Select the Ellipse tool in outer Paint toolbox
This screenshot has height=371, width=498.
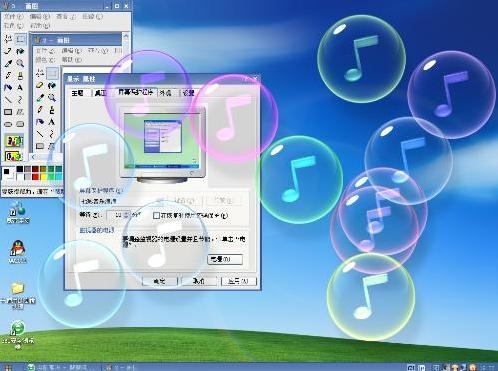[x=8, y=124]
